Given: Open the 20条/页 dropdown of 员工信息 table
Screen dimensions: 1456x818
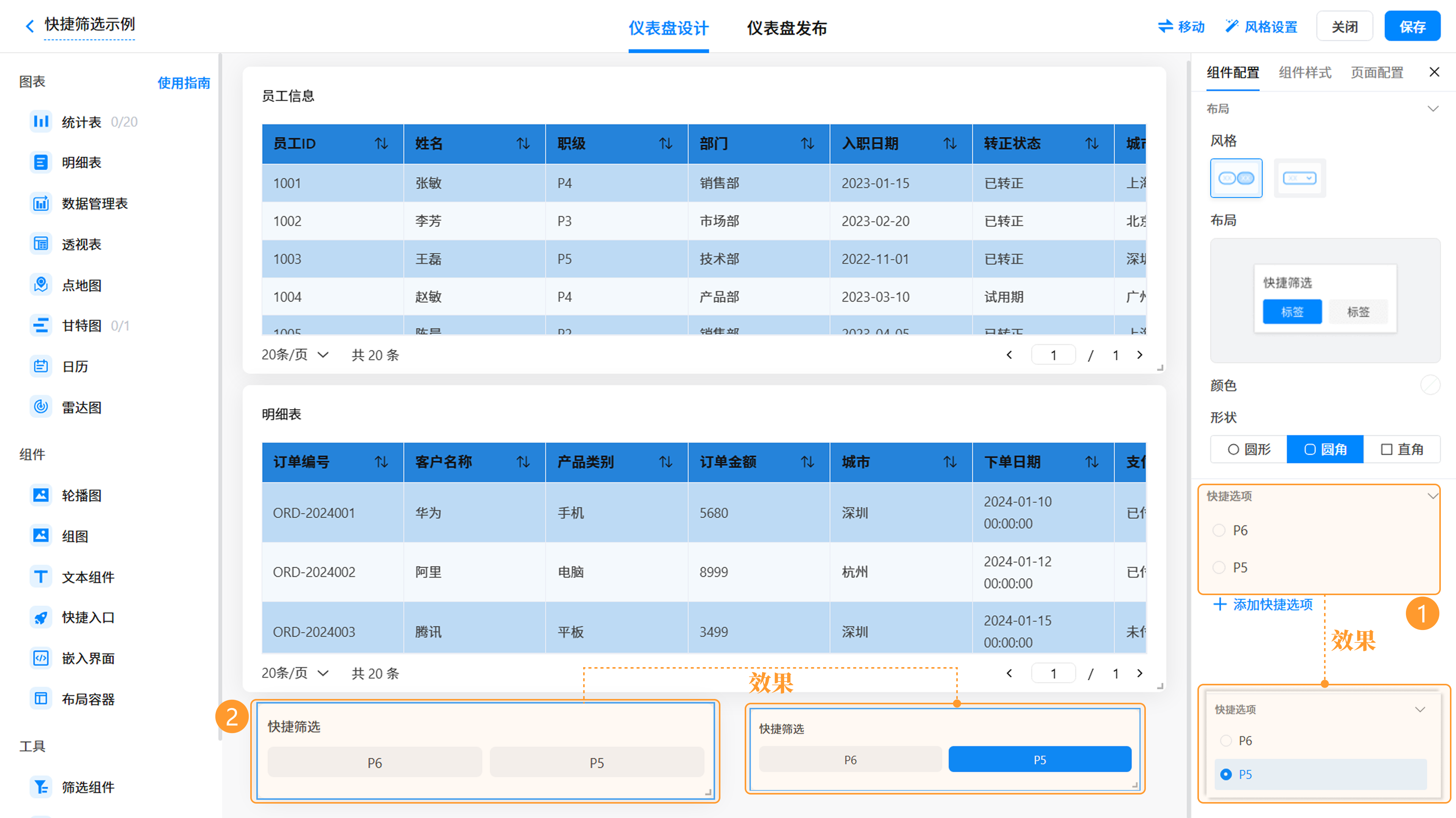Looking at the screenshot, I should [295, 355].
